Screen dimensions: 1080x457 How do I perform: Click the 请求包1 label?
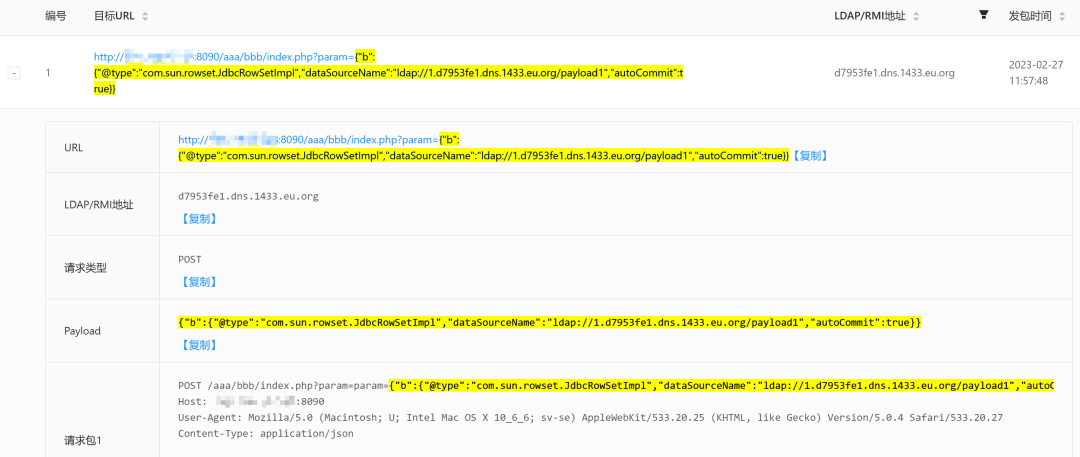point(83,439)
